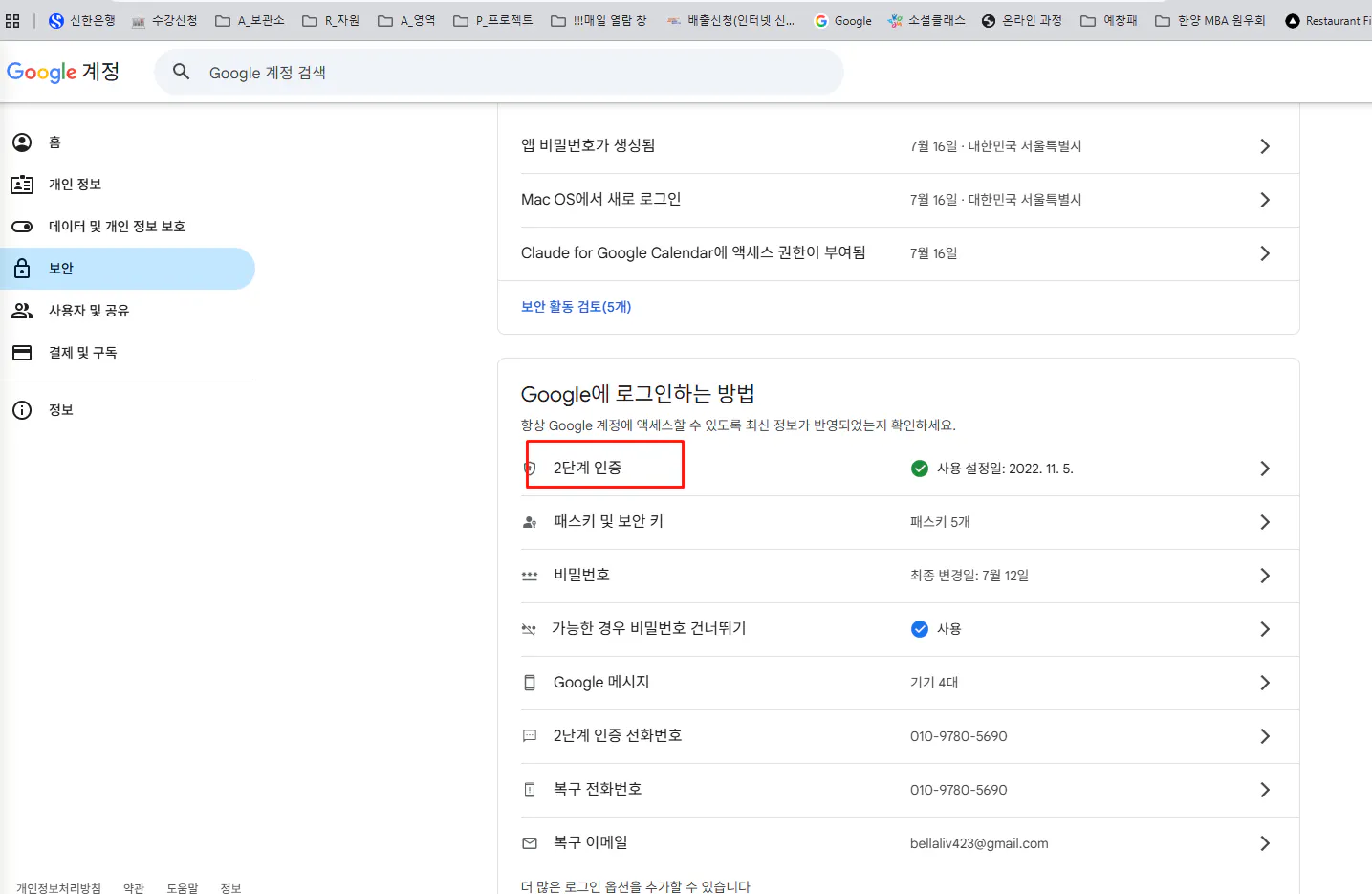Screen dimensions: 1372x894
Task: Open 보안 활동 검토(5개) link
Action: click(x=576, y=307)
